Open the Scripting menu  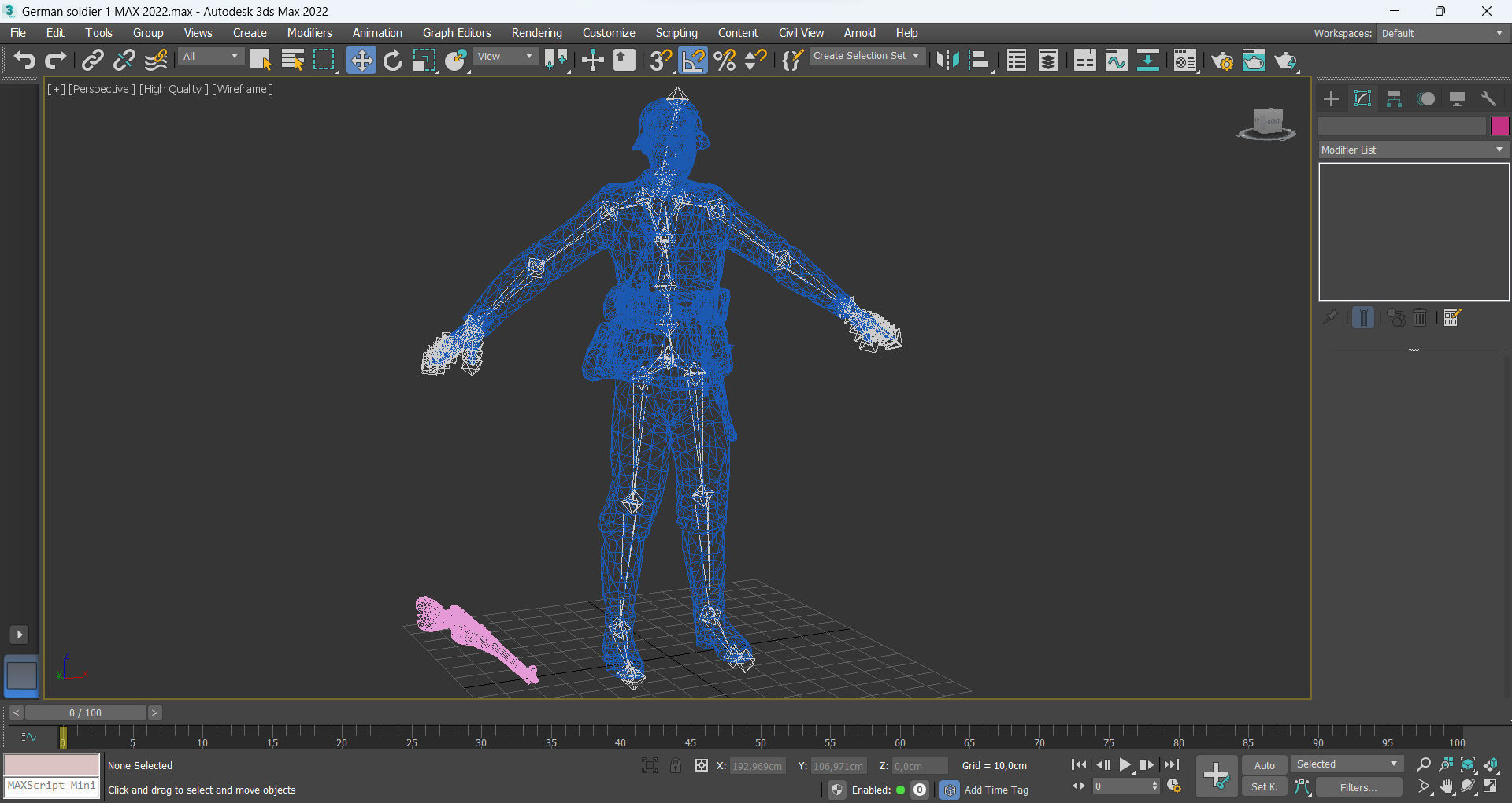(676, 33)
